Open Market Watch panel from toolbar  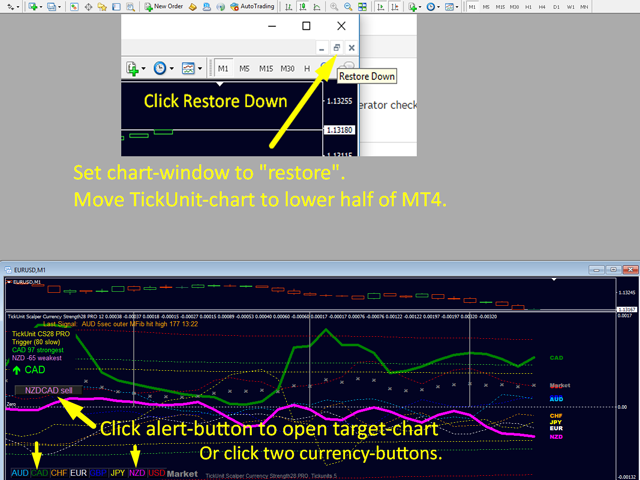pos(74,7)
